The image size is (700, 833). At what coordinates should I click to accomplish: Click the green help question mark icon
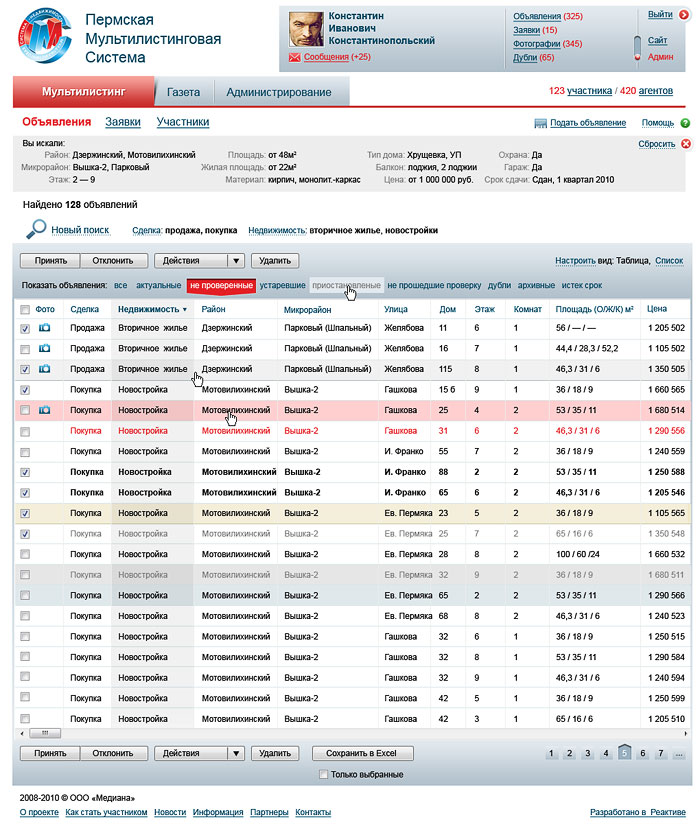pyautogui.click(x=685, y=123)
